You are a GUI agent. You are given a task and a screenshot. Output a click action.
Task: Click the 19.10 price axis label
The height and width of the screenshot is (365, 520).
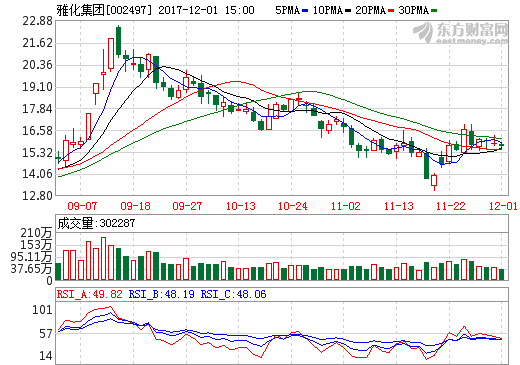[x=37, y=87]
